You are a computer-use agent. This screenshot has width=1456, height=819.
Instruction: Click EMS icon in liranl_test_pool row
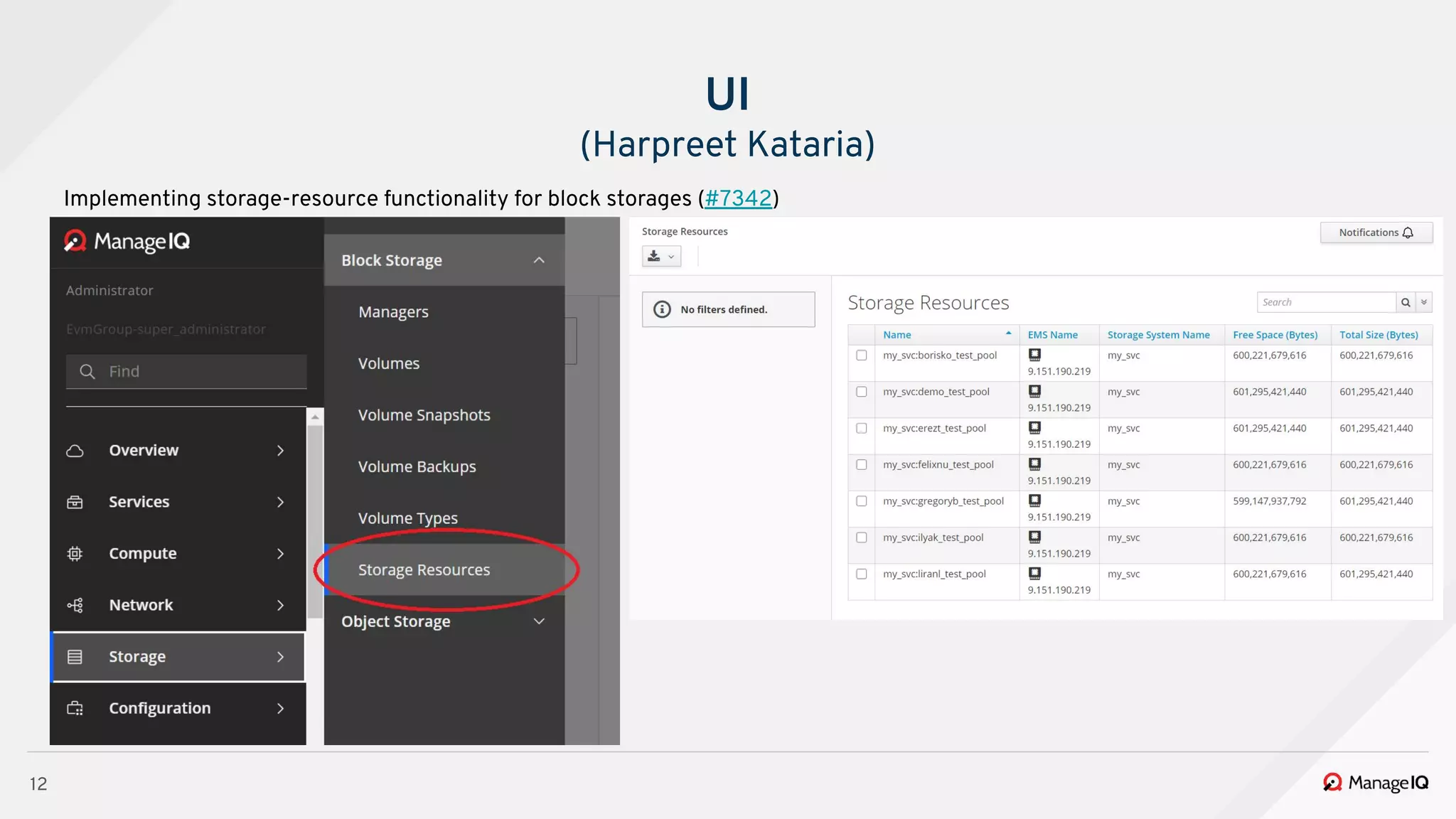tap(1035, 573)
